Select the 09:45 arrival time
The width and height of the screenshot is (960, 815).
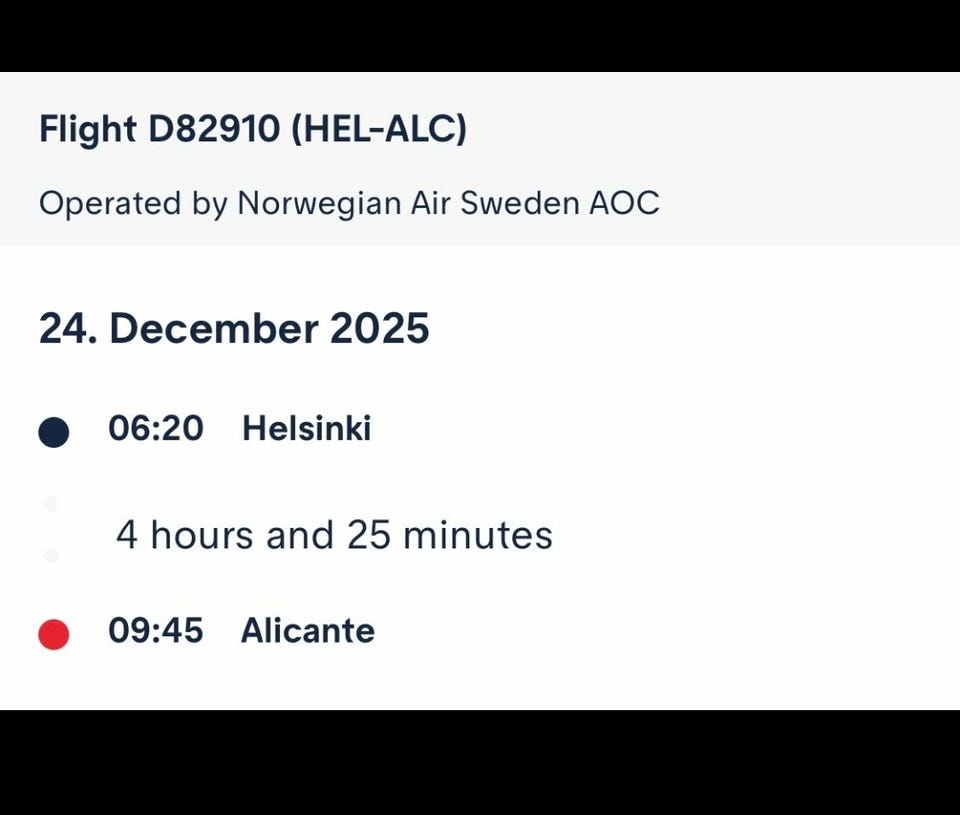156,631
